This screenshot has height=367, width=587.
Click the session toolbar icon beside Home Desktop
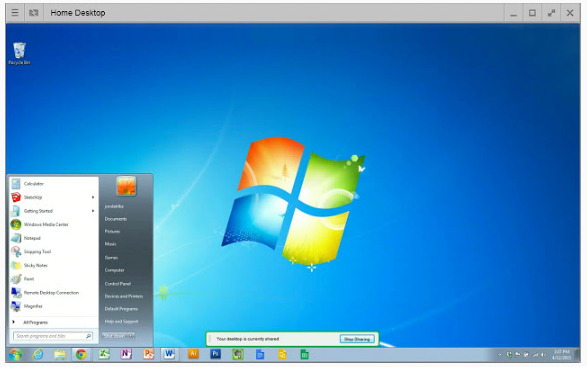34,13
